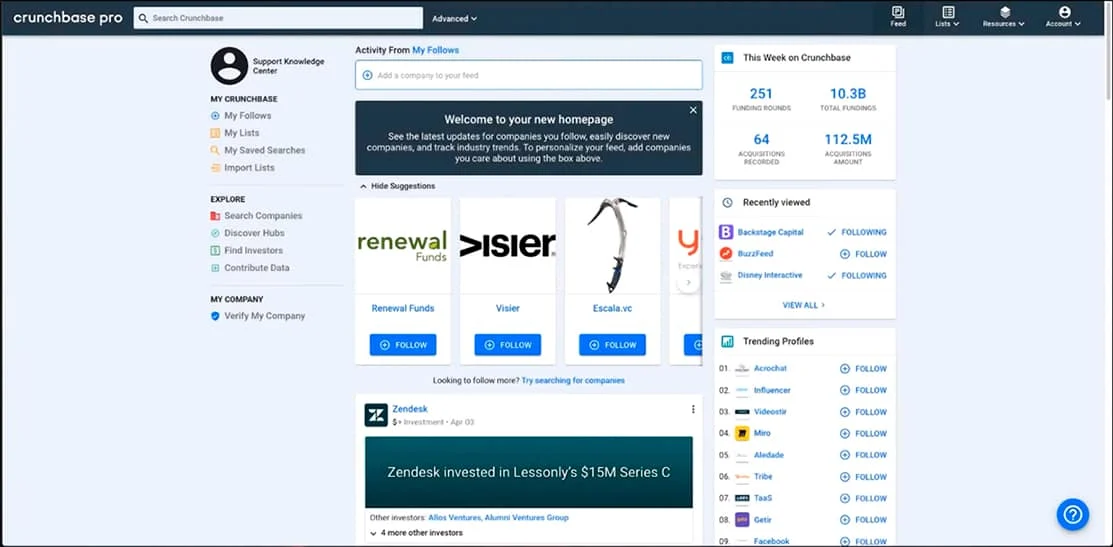Click the This Week on Crunchbase icon
Image resolution: width=1113 pixels, height=547 pixels.
click(x=727, y=58)
